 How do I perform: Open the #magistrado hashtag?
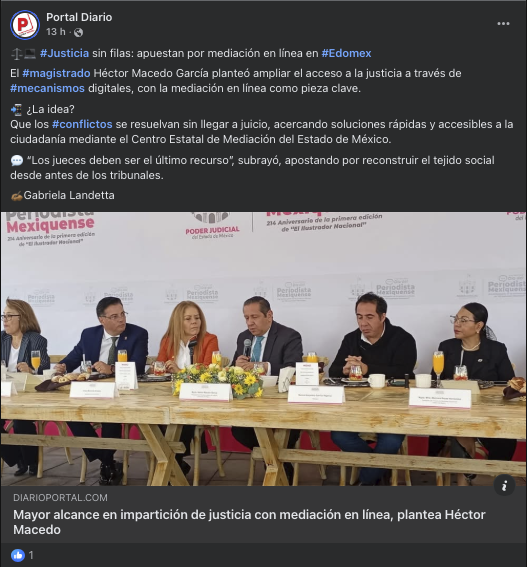56,73
